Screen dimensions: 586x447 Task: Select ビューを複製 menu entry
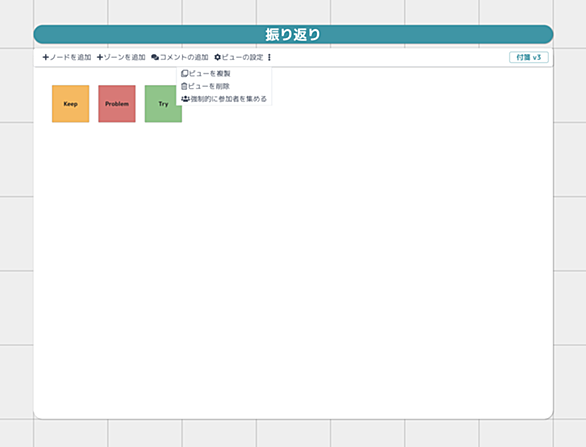pyautogui.click(x=224, y=74)
